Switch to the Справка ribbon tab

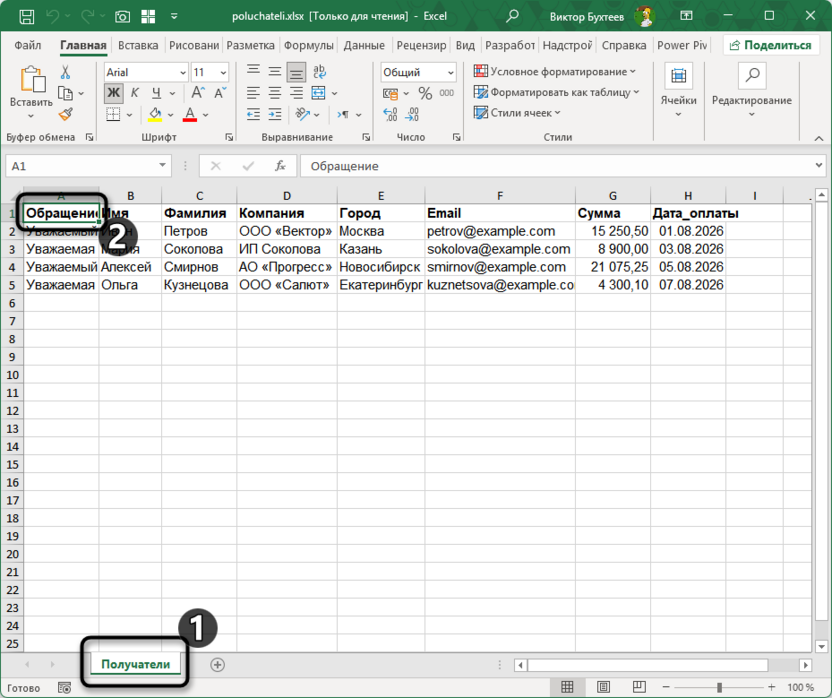(624, 46)
